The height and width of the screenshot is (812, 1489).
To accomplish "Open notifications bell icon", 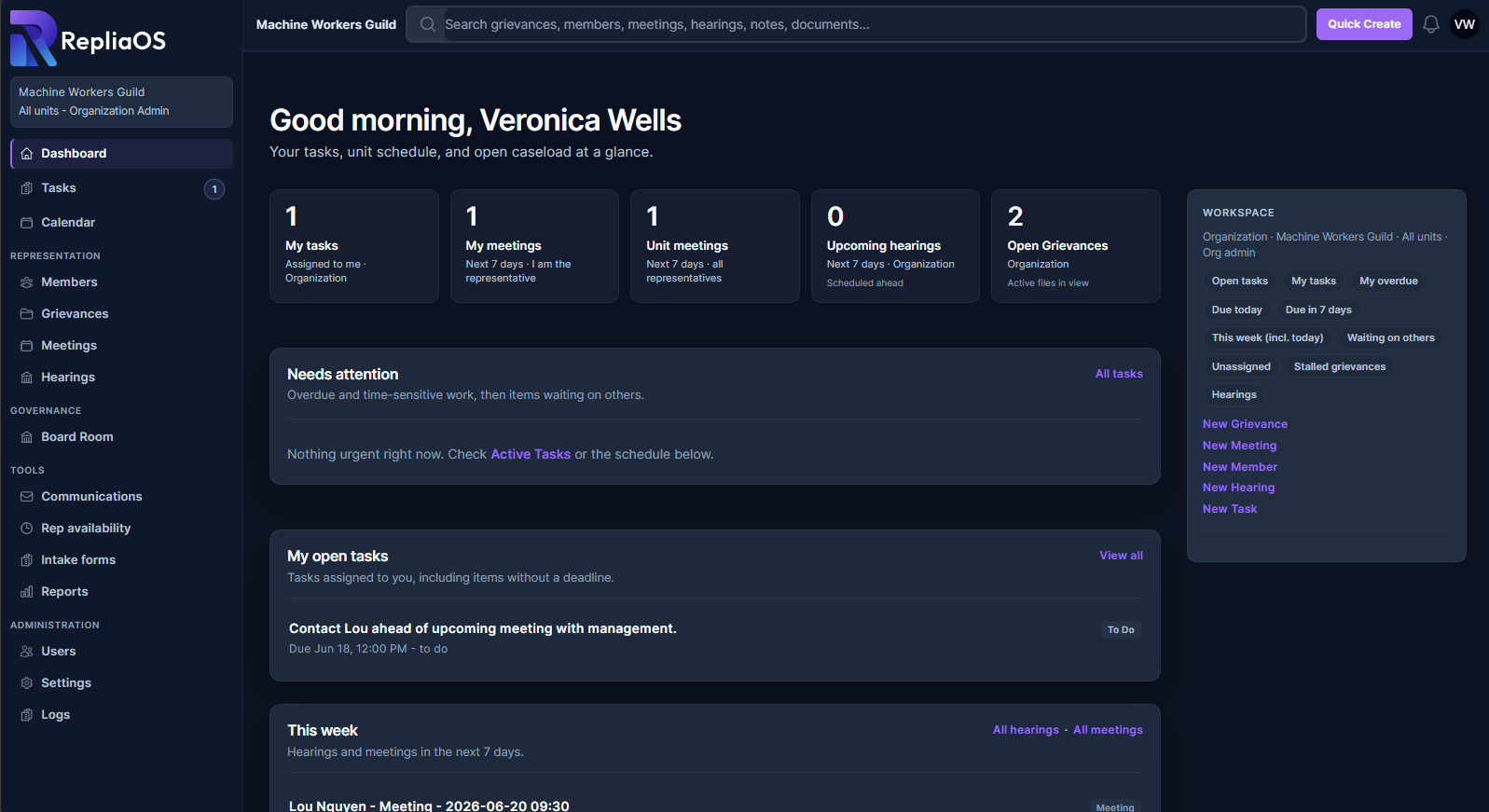I will [1431, 24].
